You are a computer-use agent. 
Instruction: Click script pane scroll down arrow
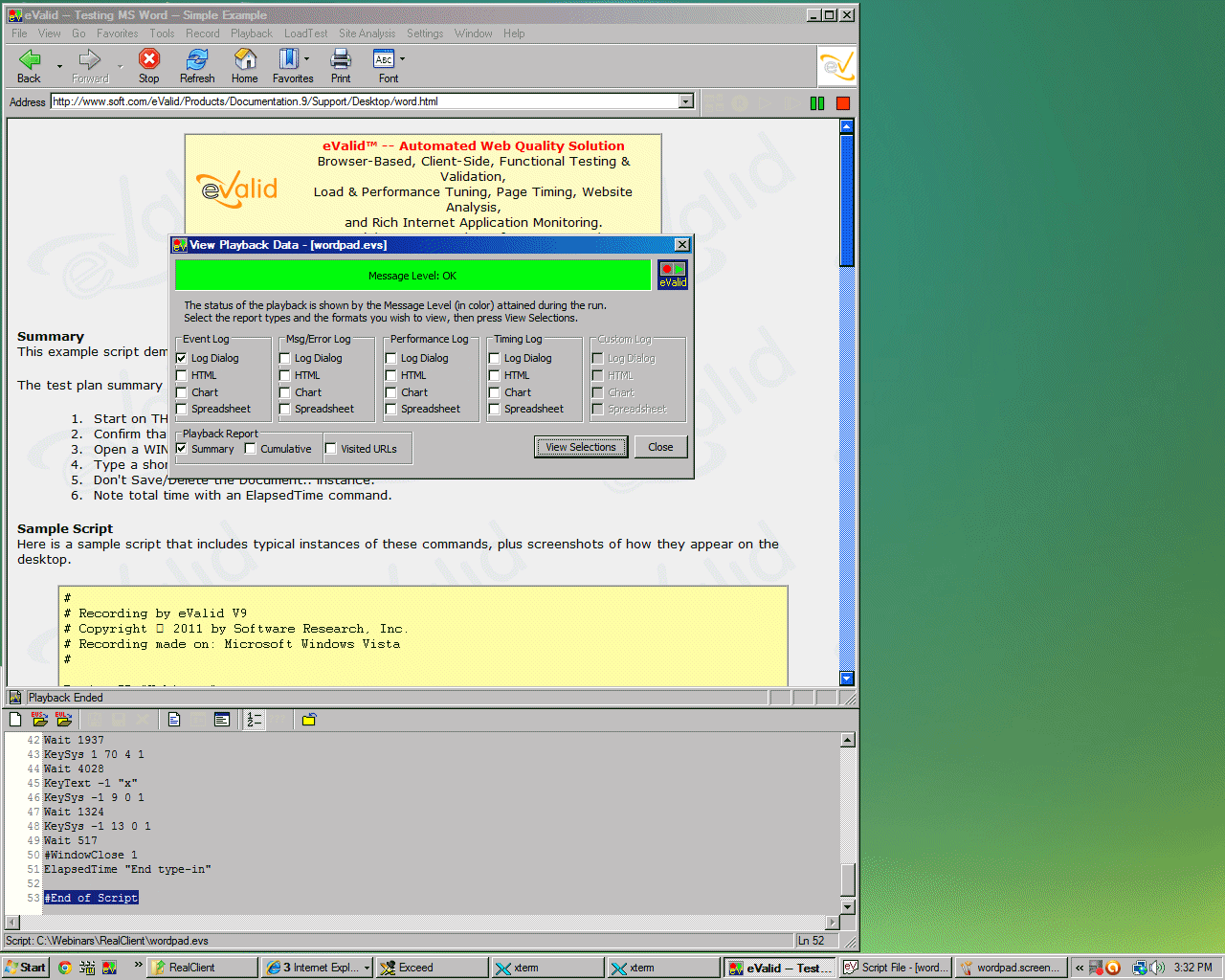tap(847, 906)
